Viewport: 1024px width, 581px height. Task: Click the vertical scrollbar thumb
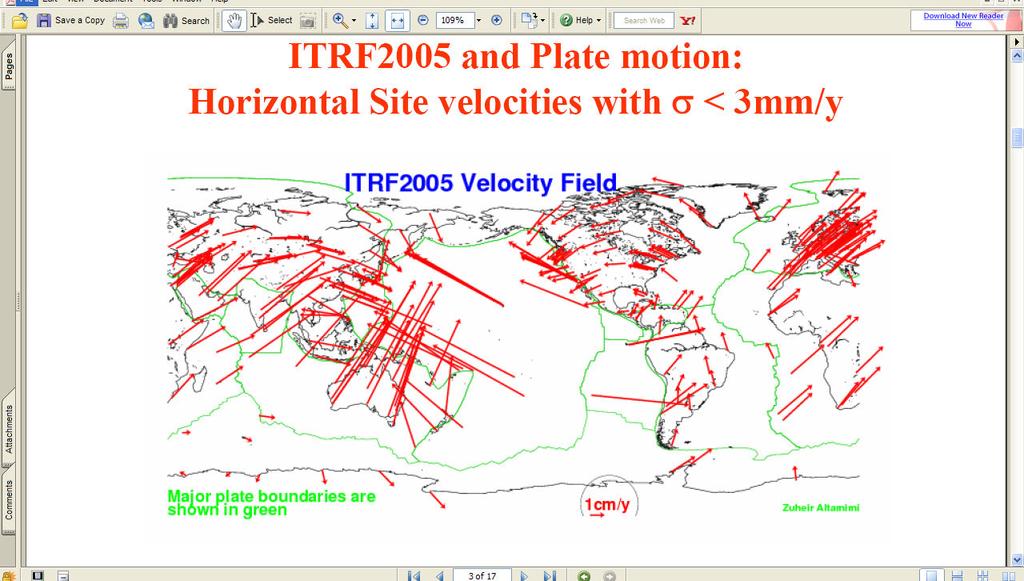click(1017, 139)
